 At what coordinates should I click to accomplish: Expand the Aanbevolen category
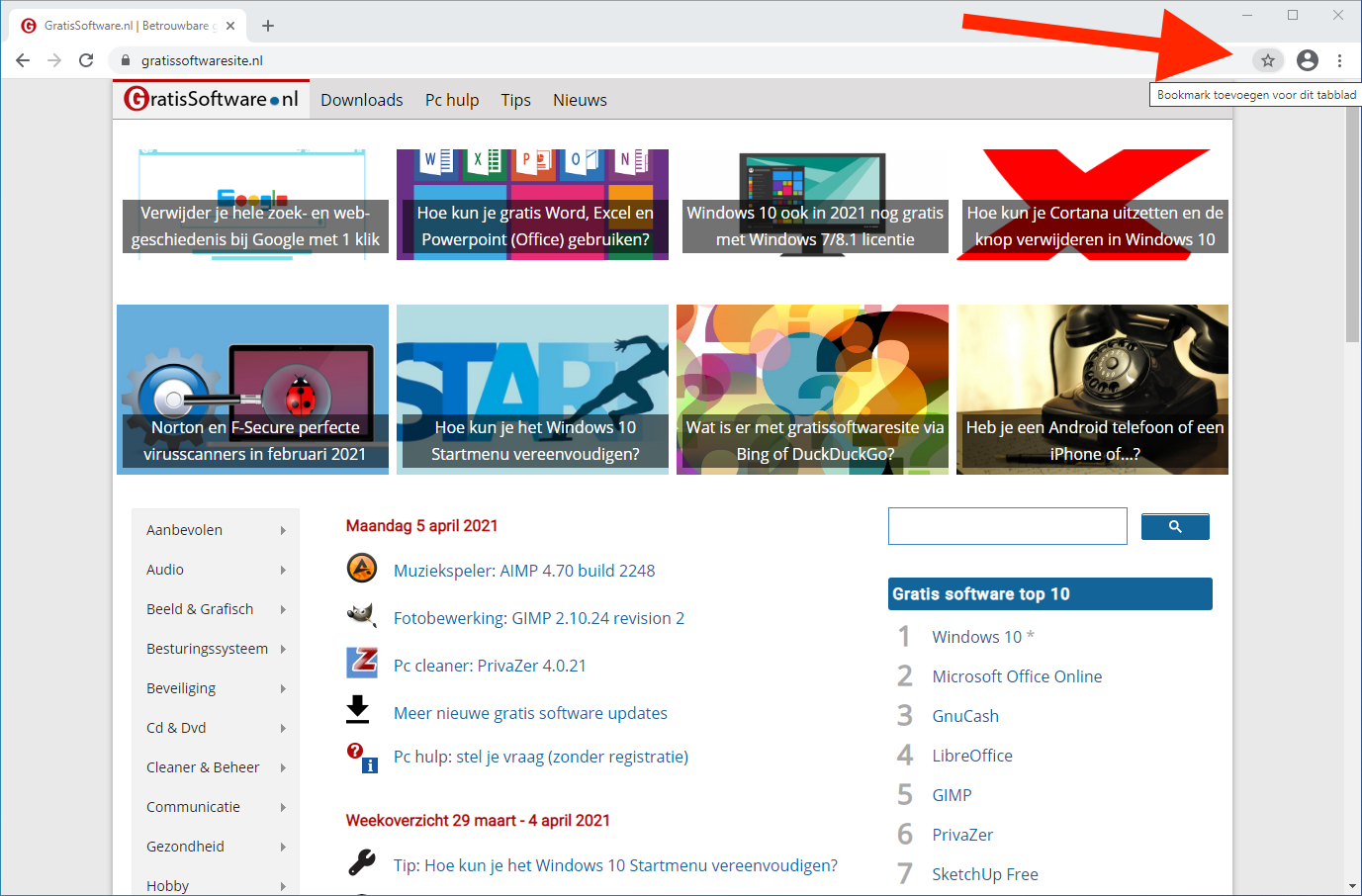coord(282,530)
